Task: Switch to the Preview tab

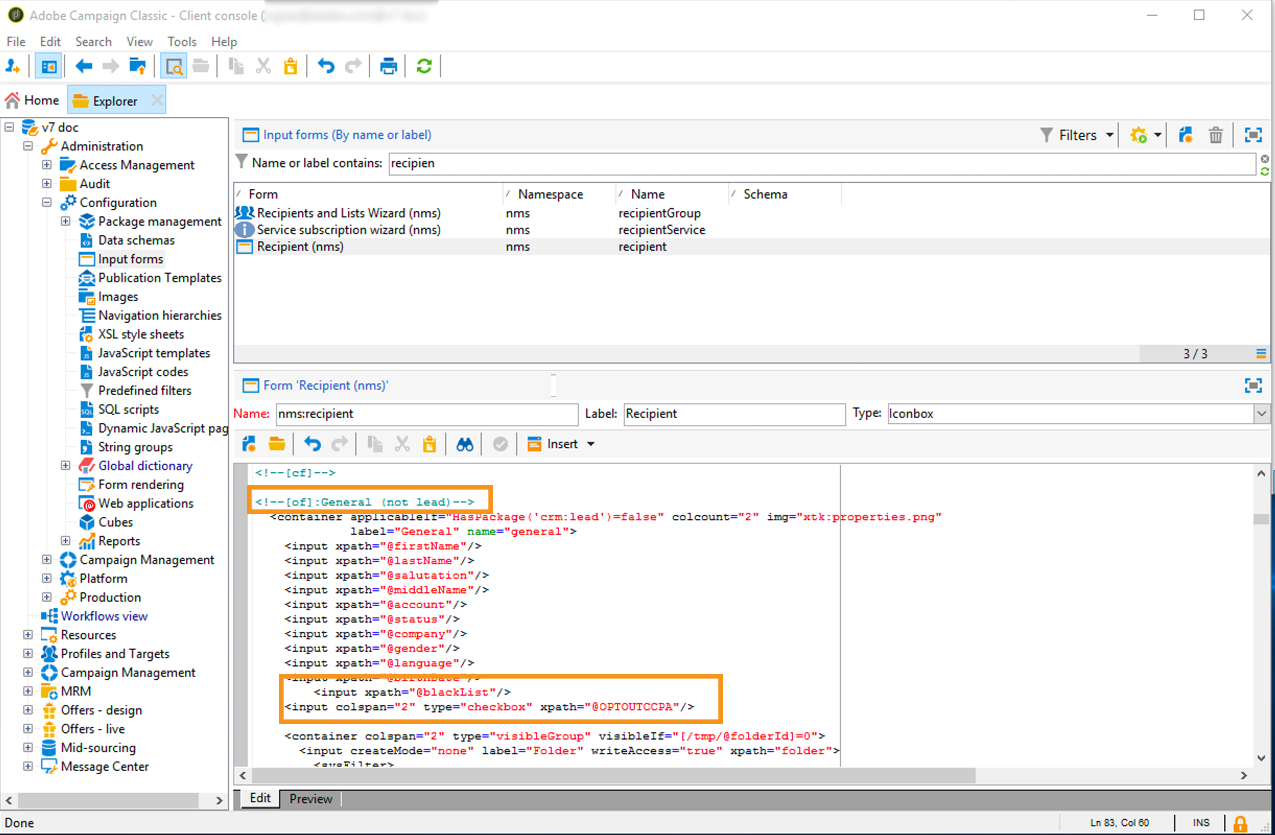Action: point(310,799)
